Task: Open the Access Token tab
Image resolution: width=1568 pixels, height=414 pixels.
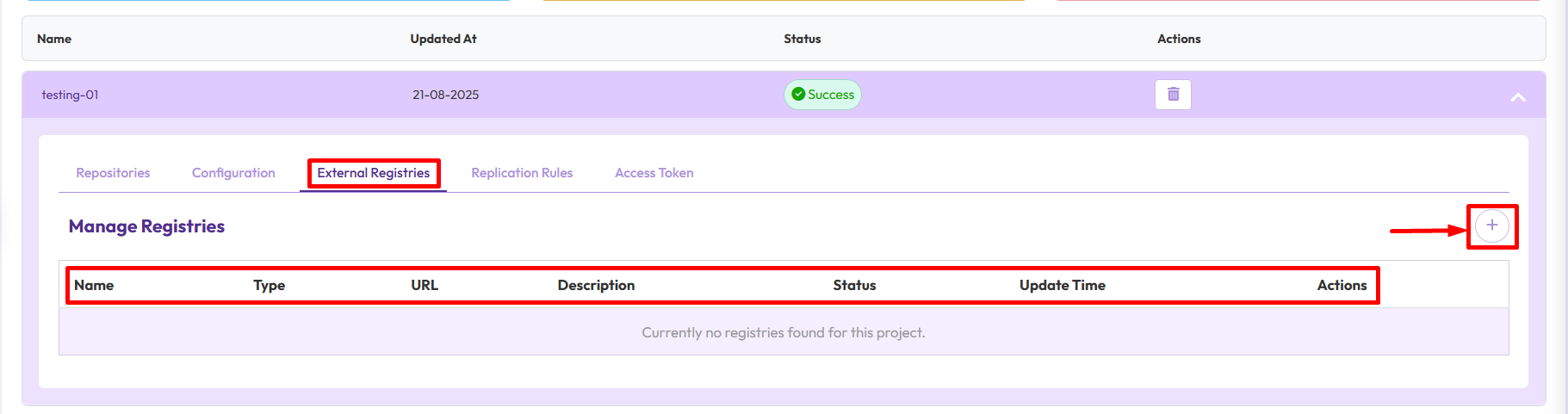Action: (x=654, y=173)
